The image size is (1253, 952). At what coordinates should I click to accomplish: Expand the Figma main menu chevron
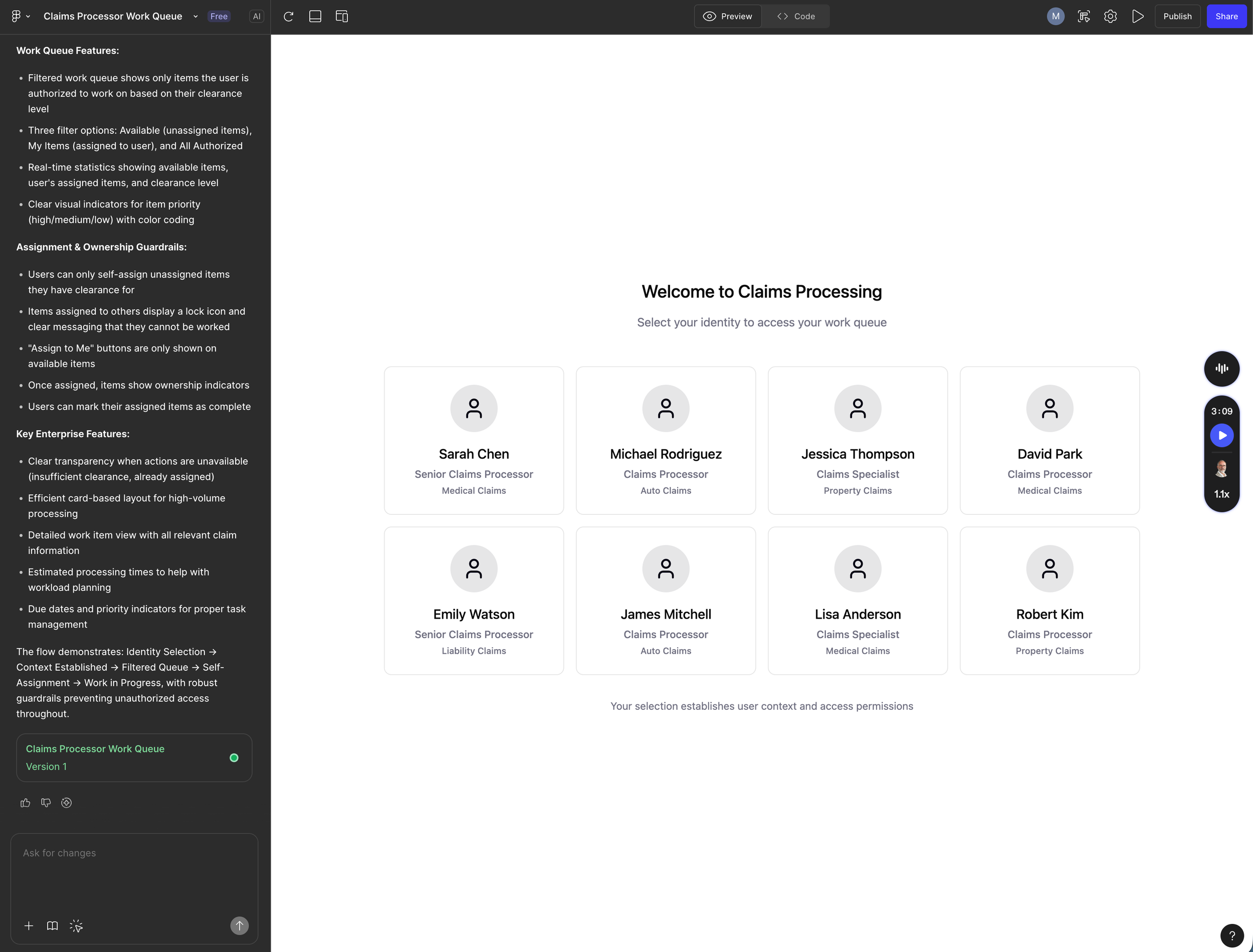click(28, 17)
